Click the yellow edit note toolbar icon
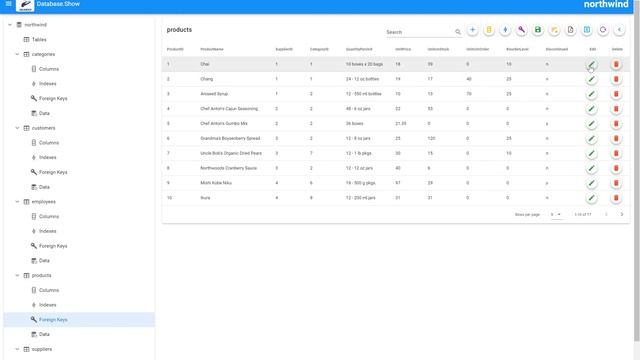 tap(554, 30)
